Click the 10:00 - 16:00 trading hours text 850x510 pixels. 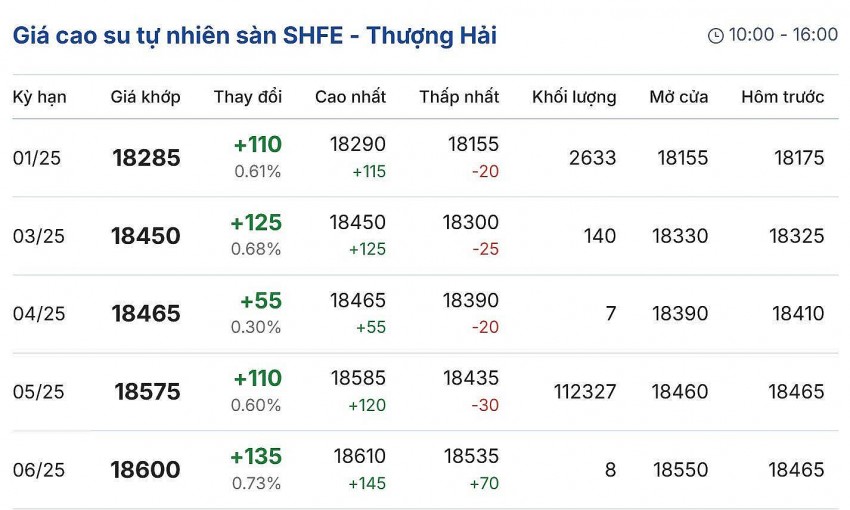[x=783, y=35]
